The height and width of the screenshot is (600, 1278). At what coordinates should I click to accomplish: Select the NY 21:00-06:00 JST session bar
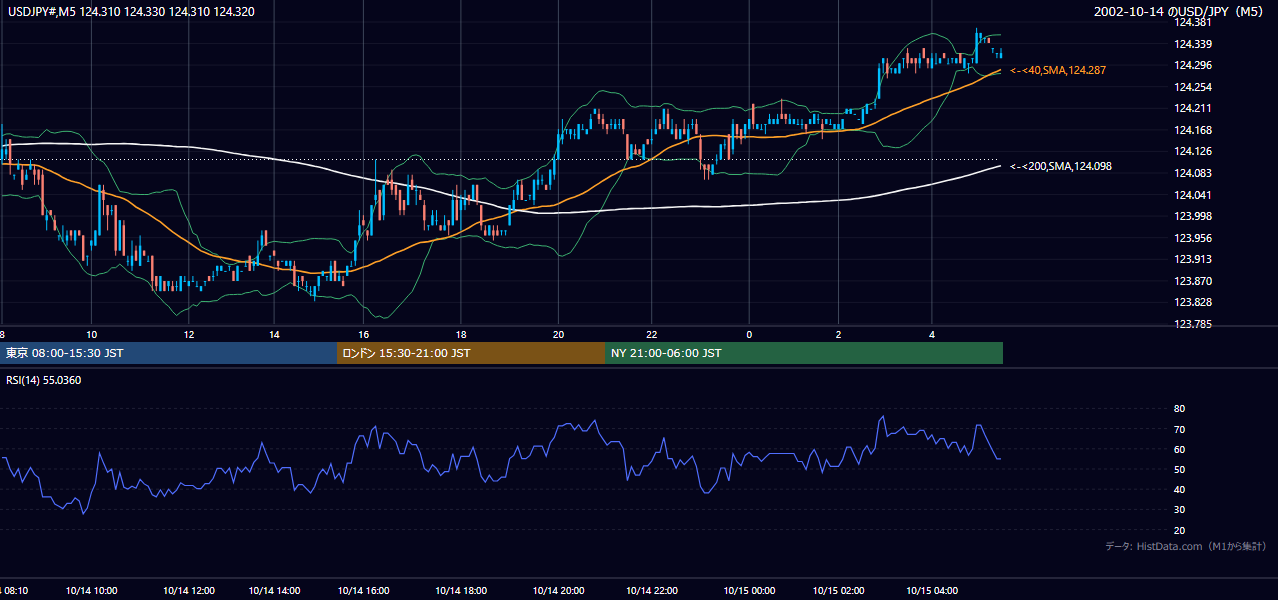pyautogui.click(x=804, y=353)
